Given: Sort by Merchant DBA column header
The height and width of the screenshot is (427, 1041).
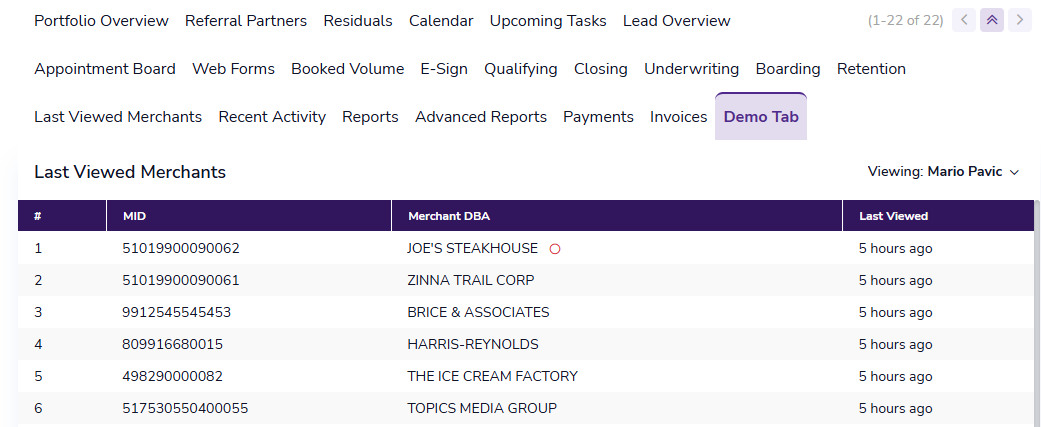Looking at the screenshot, I should pos(449,216).
